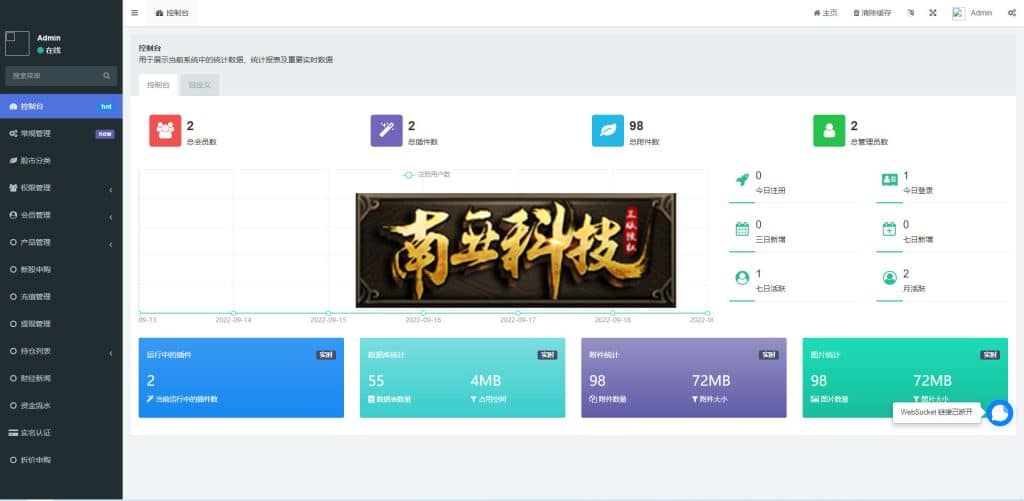The width and height of the screenshot is (1024, 501).
Task: Click the 55 数据库数量 value
Action: click(376, 381)
